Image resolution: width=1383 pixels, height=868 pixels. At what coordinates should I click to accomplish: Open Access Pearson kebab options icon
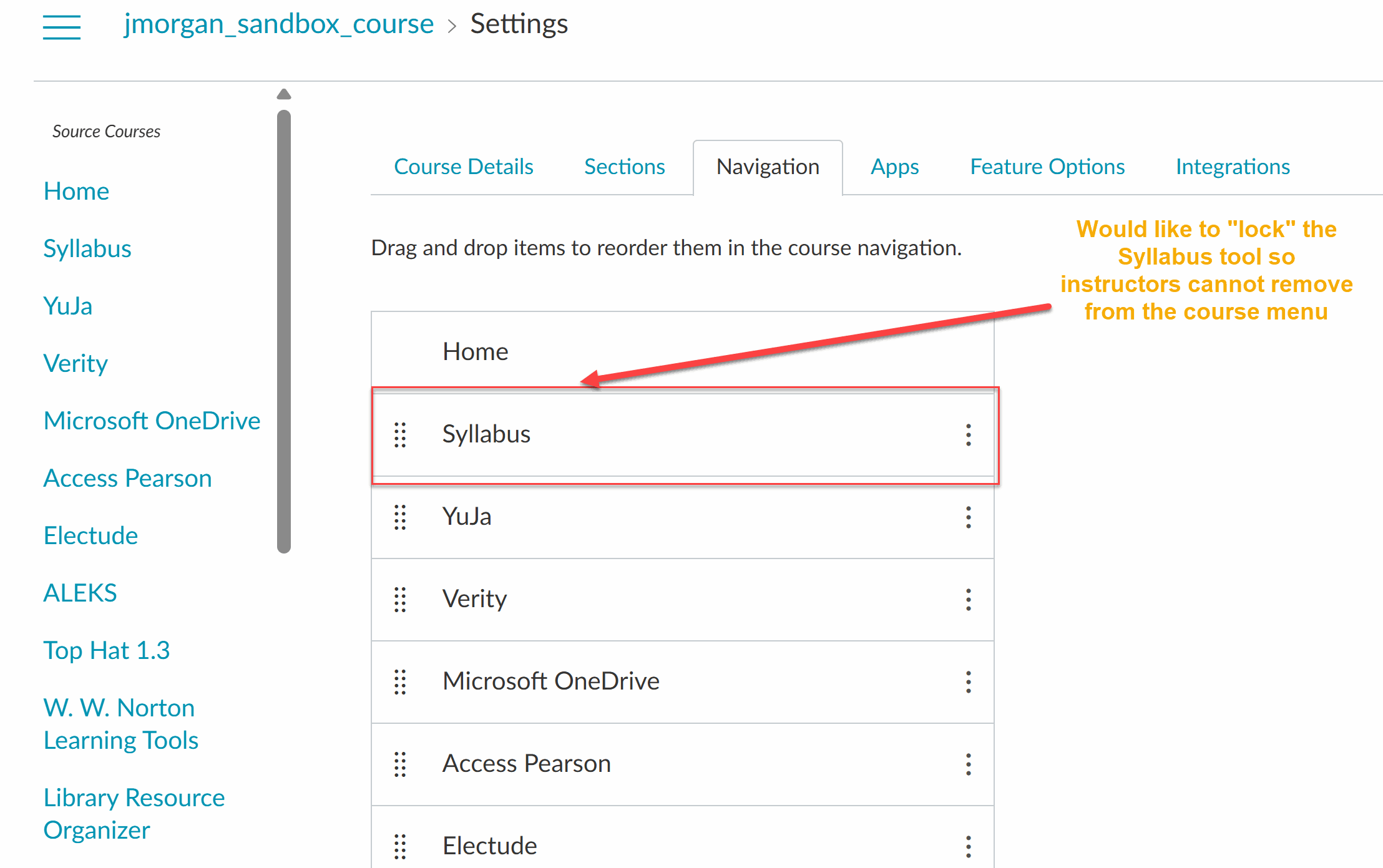click(968, 764)
